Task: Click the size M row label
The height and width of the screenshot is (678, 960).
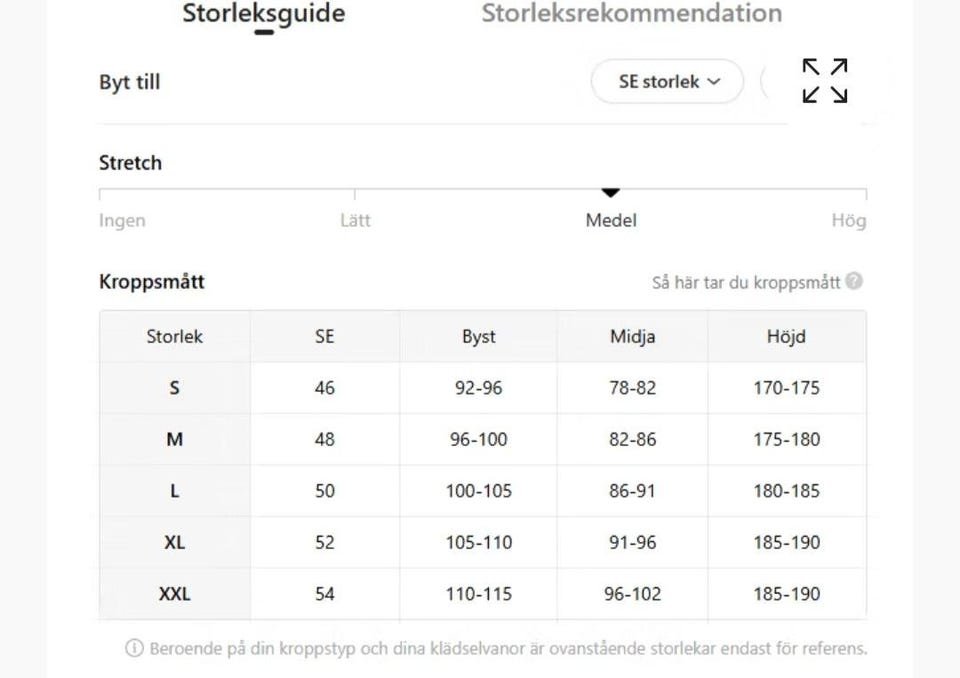Action: [x=175, y=439]
